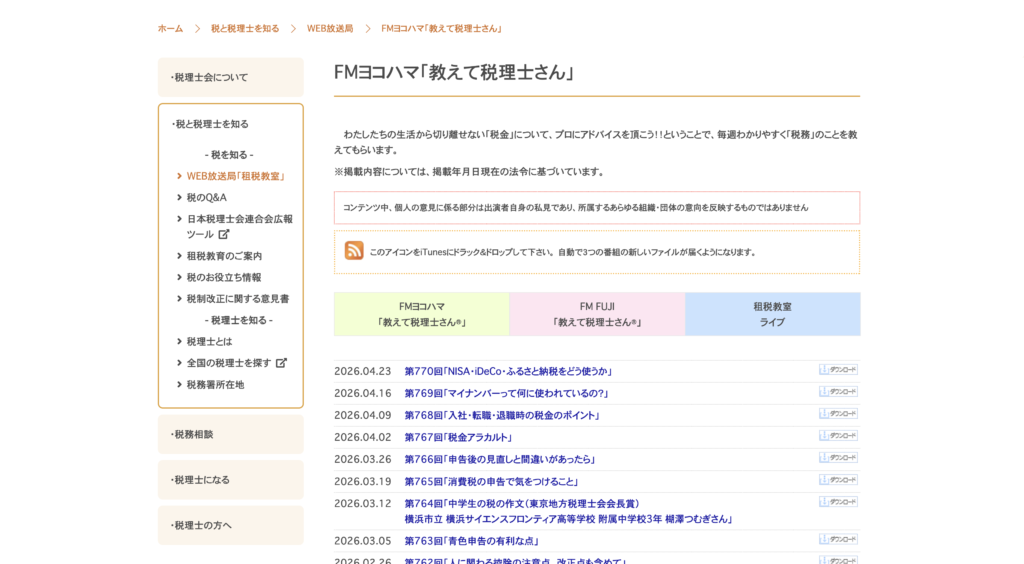
Task: Click the date 2026.03.05
Action: point(362,541)
